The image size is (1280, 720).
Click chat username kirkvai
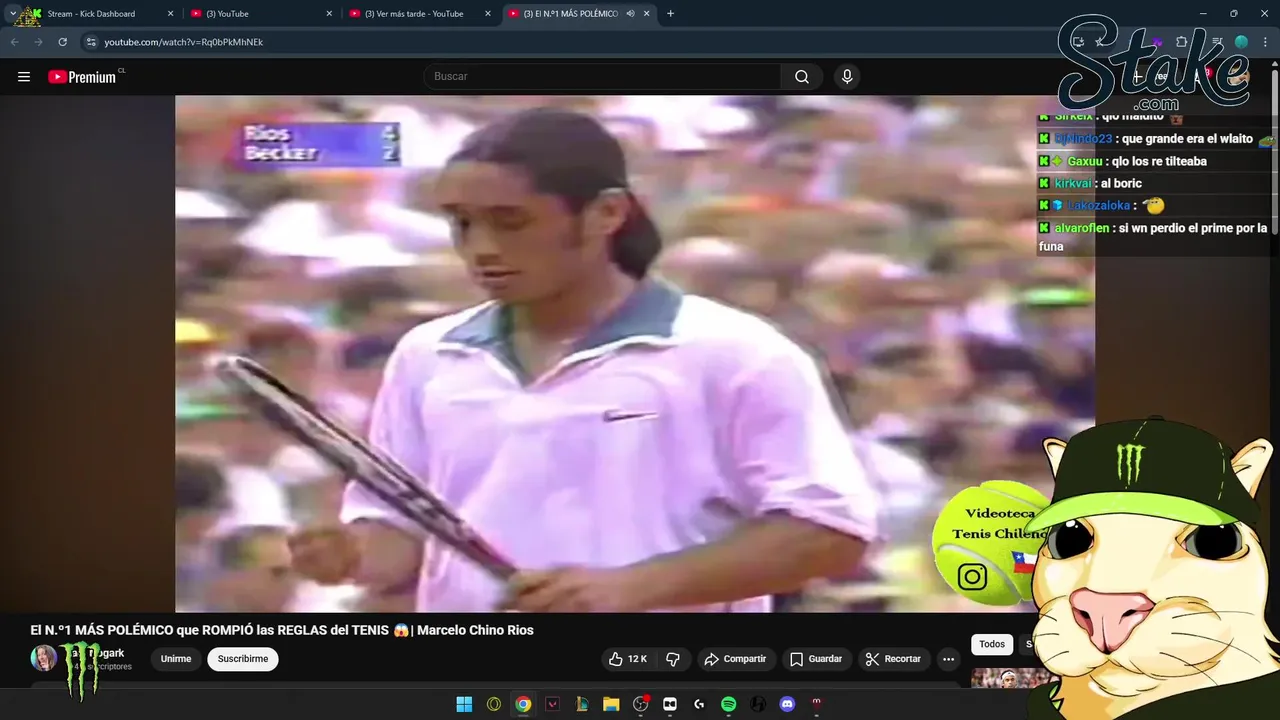pos(1073,183)
